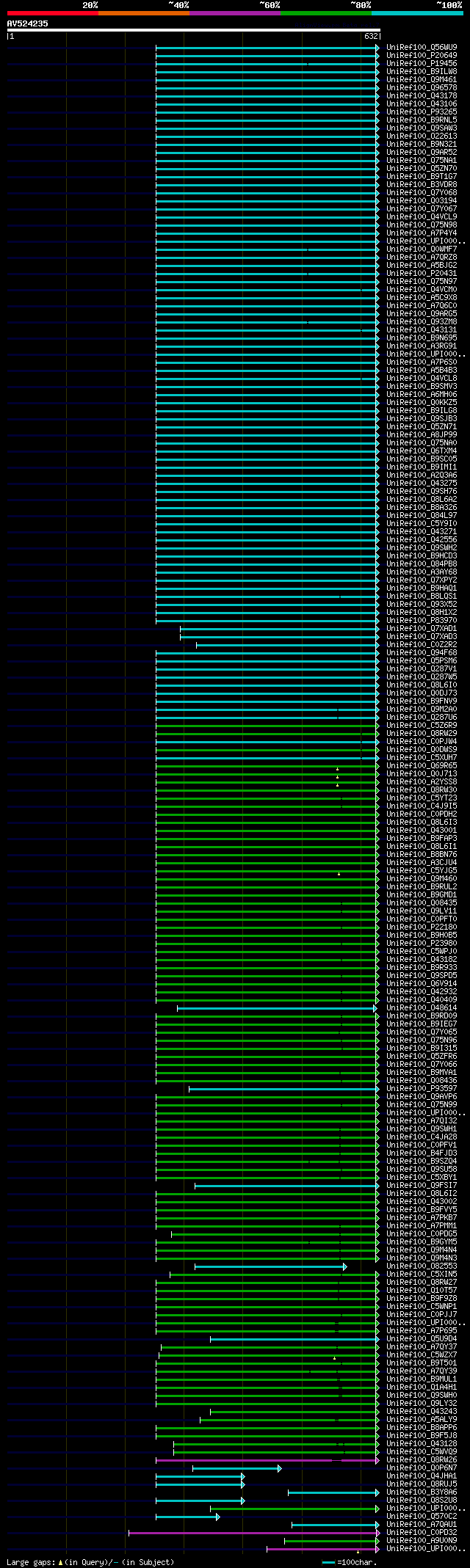470x1568 pixels.
Task: Click UniRef100_Q0P6N7 label
Action: coord(422,1467)
